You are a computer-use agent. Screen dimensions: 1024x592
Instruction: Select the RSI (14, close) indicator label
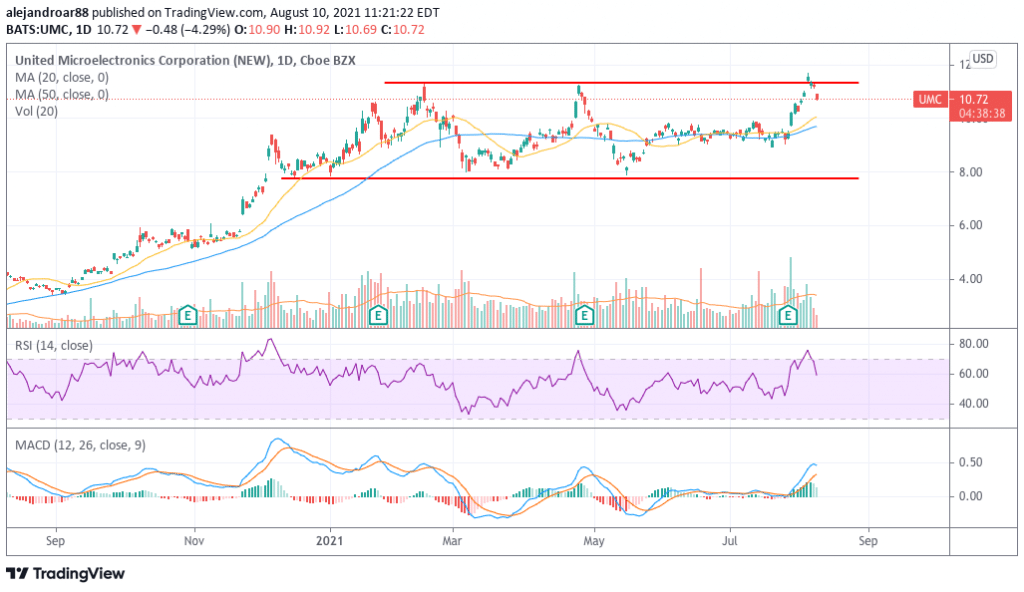[x=54, y=346]
